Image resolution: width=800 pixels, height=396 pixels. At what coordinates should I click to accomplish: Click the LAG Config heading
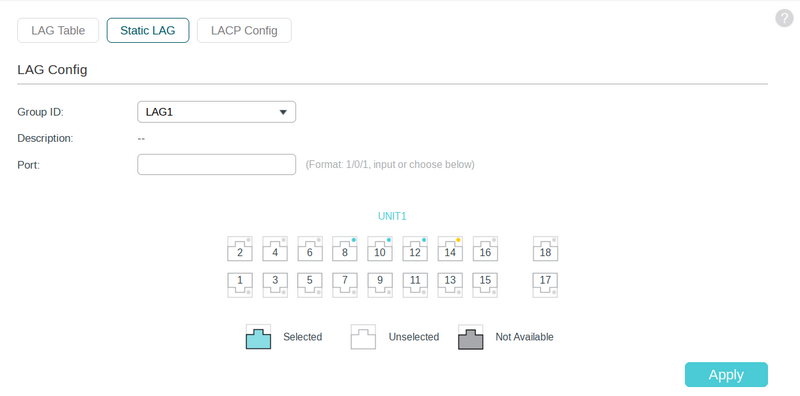(x=52, y=70)
